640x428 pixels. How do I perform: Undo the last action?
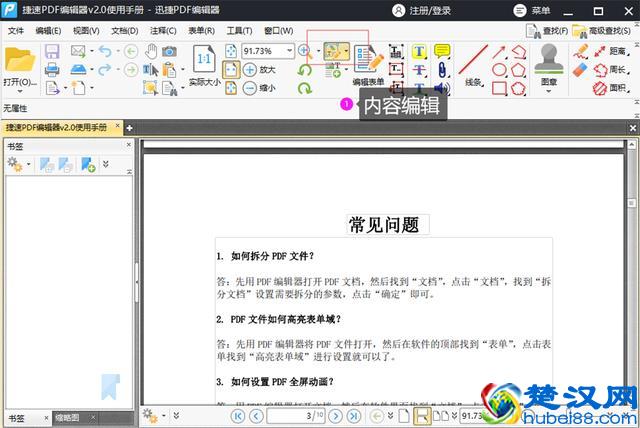(x=105, y=51)
